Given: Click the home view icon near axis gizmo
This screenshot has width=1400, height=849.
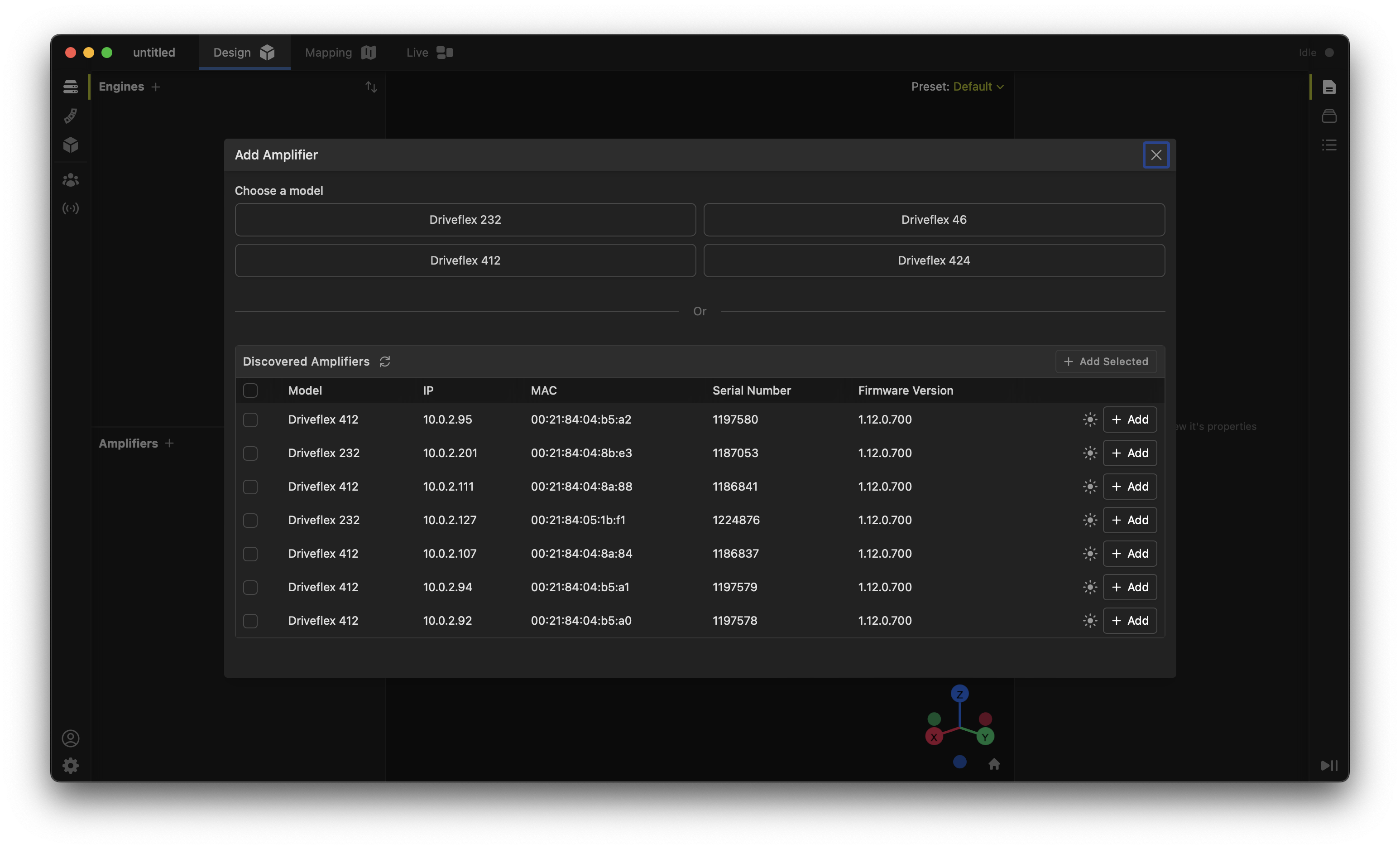Looking at the screenshot, I should [x=994, y=764].
